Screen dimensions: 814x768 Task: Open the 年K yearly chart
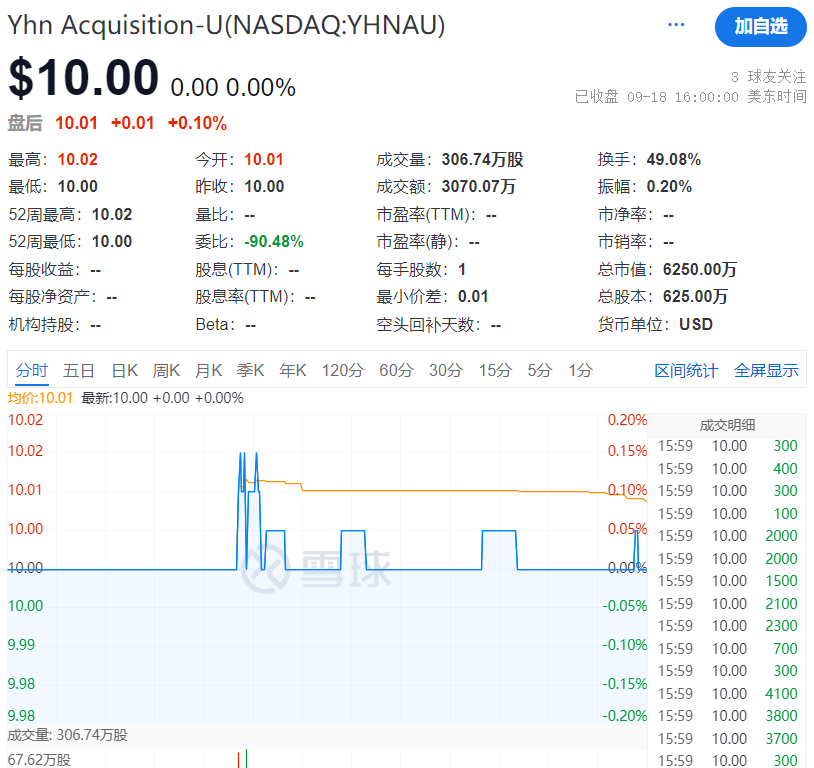[292, 369]
